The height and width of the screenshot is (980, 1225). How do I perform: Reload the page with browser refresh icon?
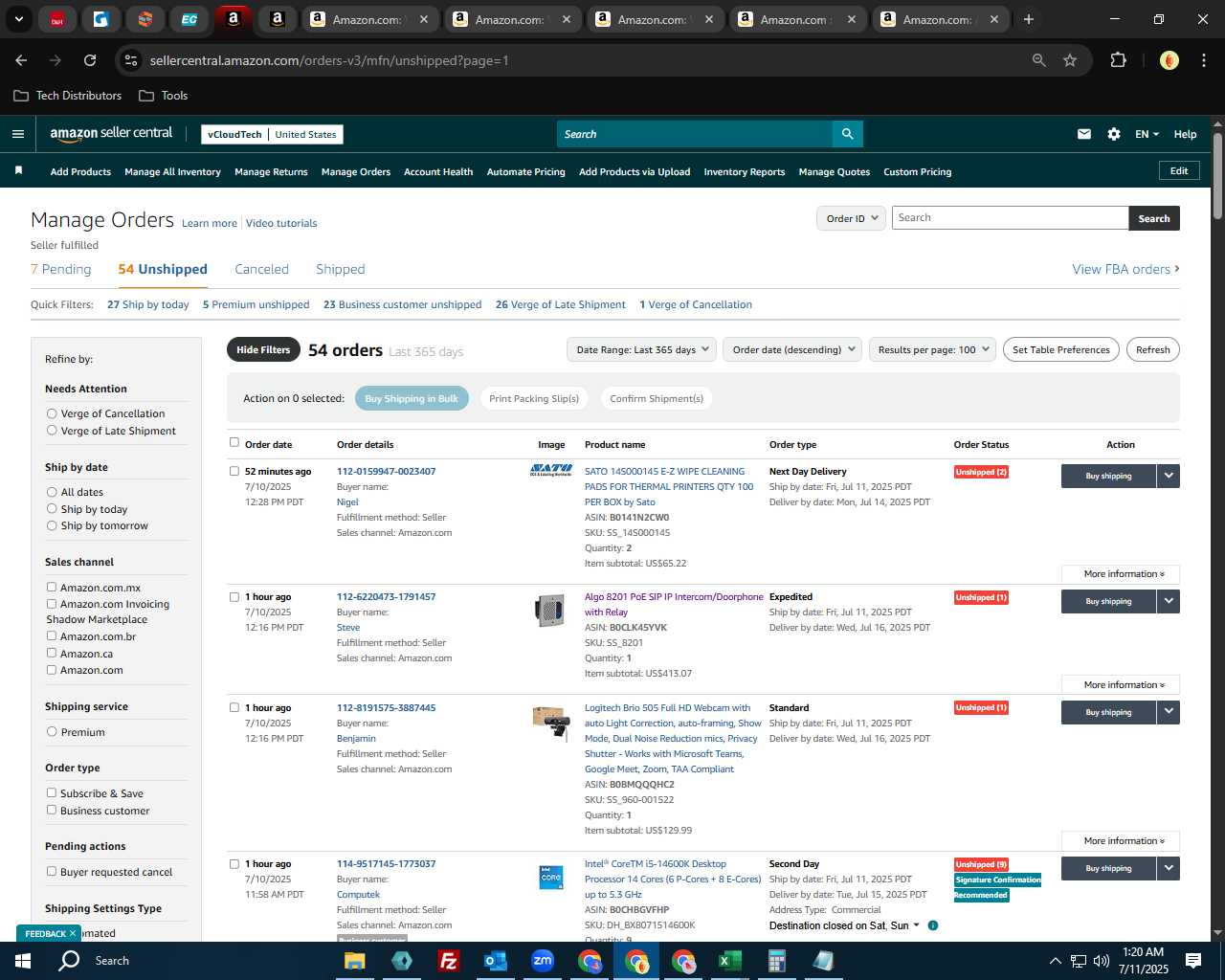point(90,60)
